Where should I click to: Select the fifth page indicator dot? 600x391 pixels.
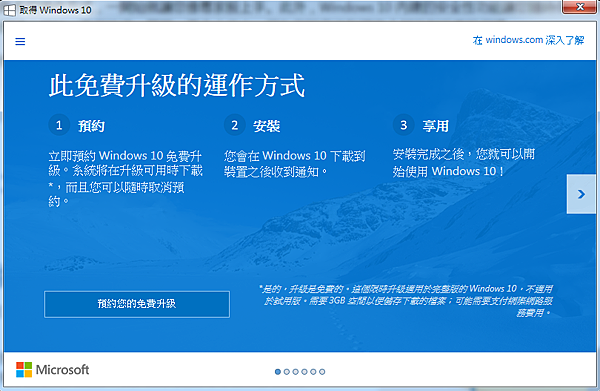(313, 371)
